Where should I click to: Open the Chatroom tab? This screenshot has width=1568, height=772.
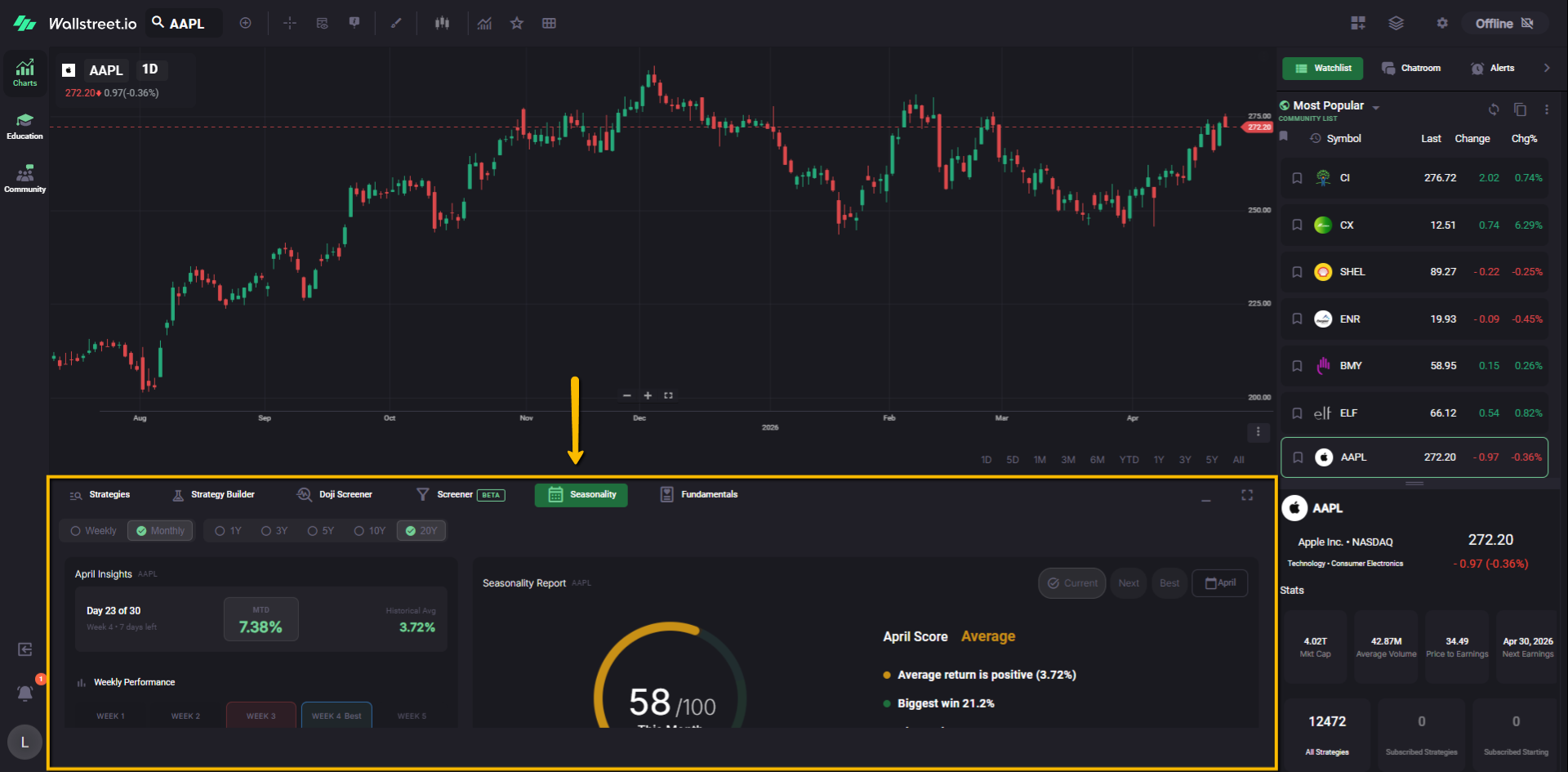1411,69
